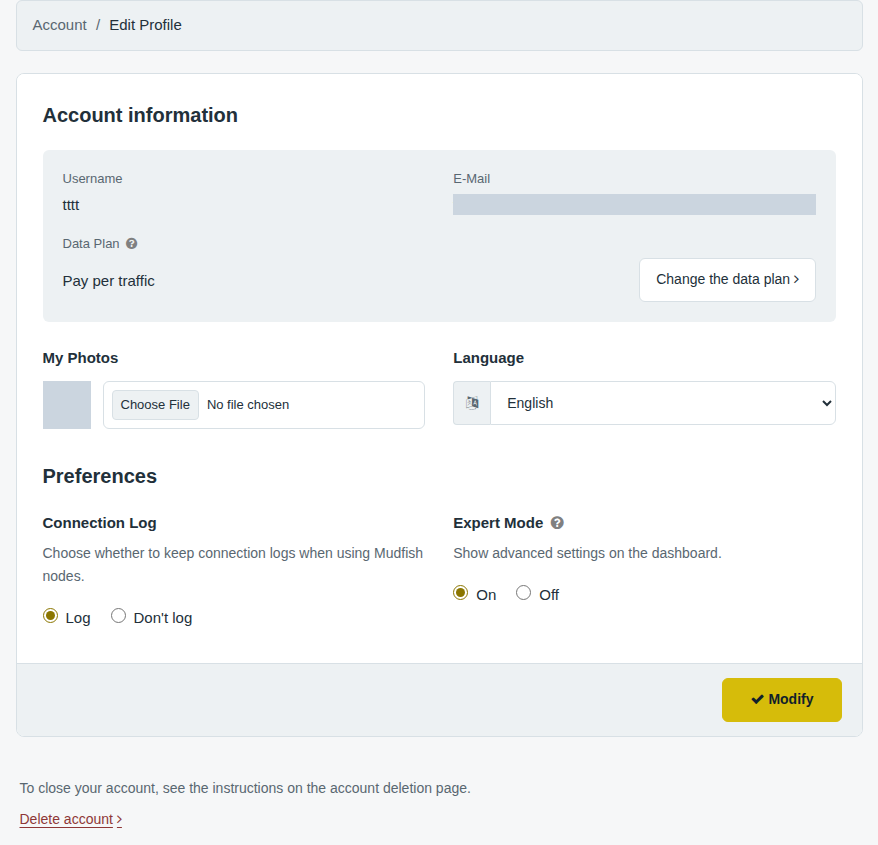Click the redacted E-Mail value field
Screen dimensions: 878x845
pos(634,204)
